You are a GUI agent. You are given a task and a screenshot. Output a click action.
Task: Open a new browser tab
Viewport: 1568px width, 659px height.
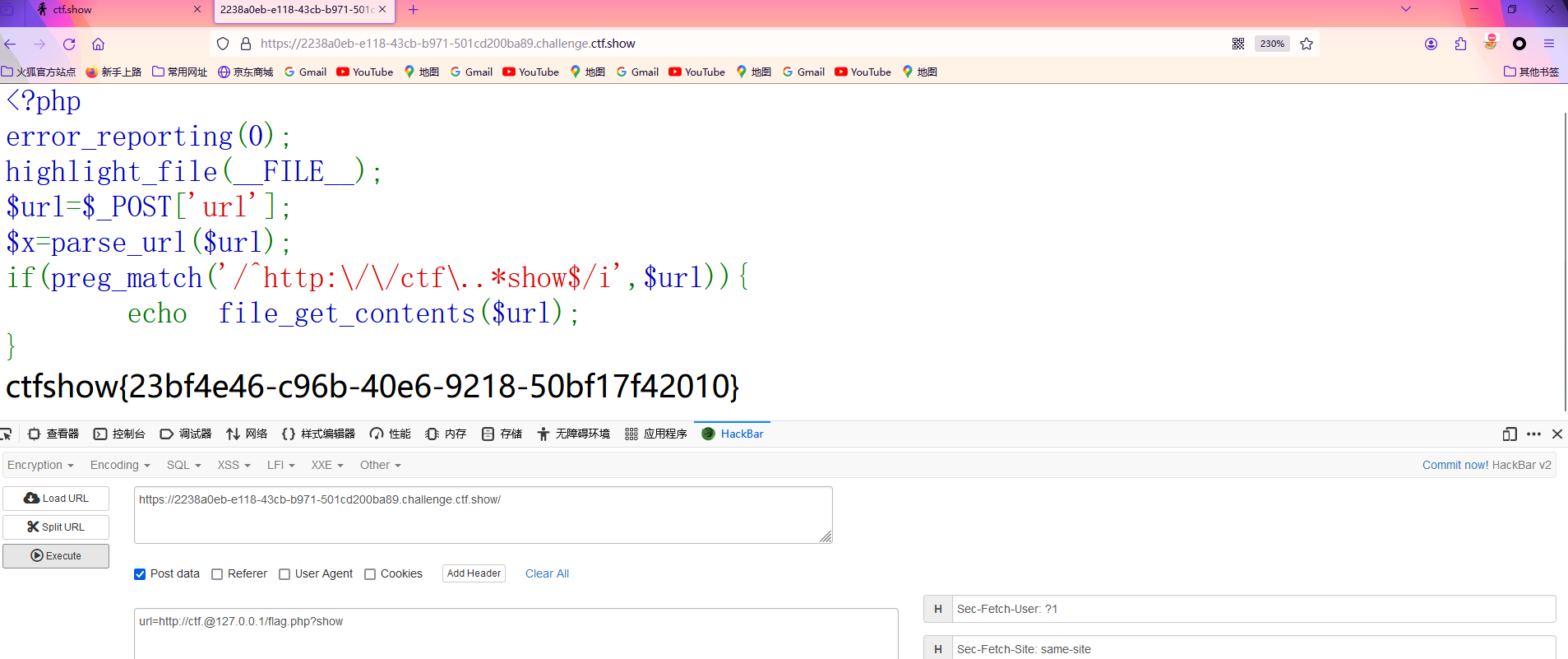click(x=414, y=10)
